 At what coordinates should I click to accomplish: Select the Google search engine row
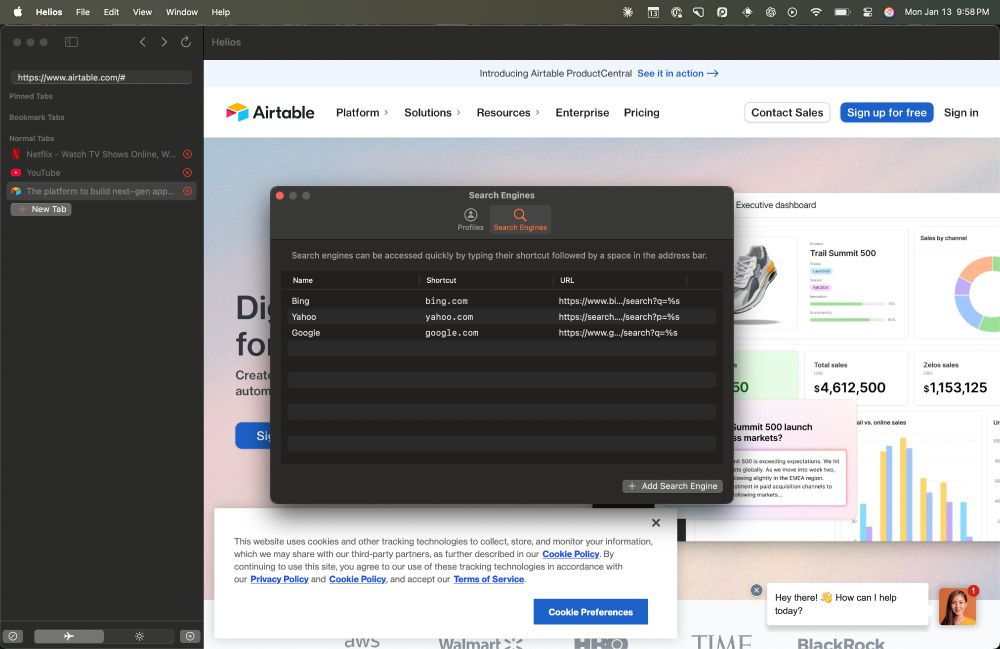pyautogui.click(x=502, y=333)
